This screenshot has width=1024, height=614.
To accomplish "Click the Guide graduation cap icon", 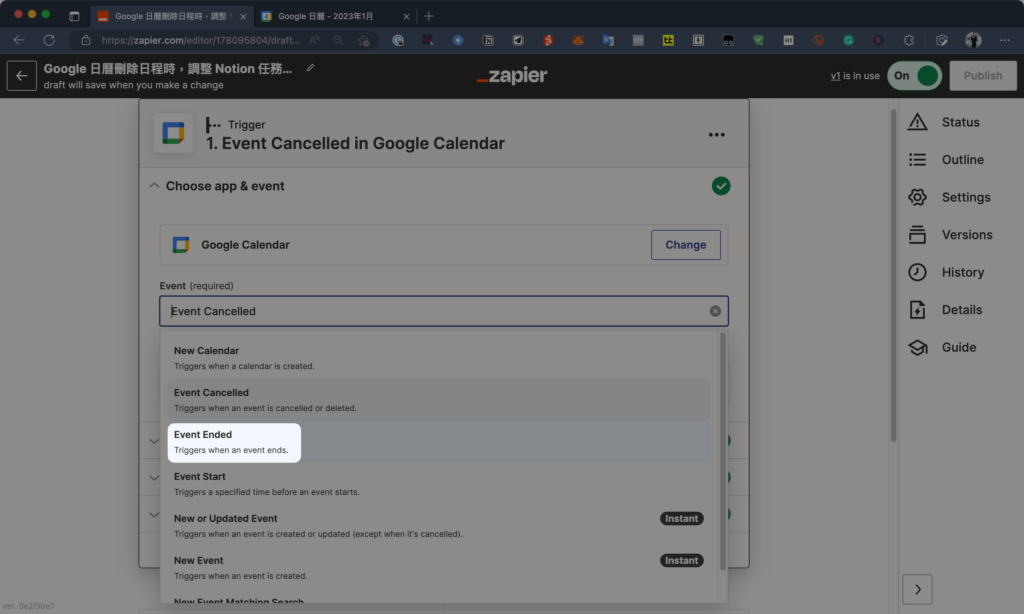I will point(917,347).
